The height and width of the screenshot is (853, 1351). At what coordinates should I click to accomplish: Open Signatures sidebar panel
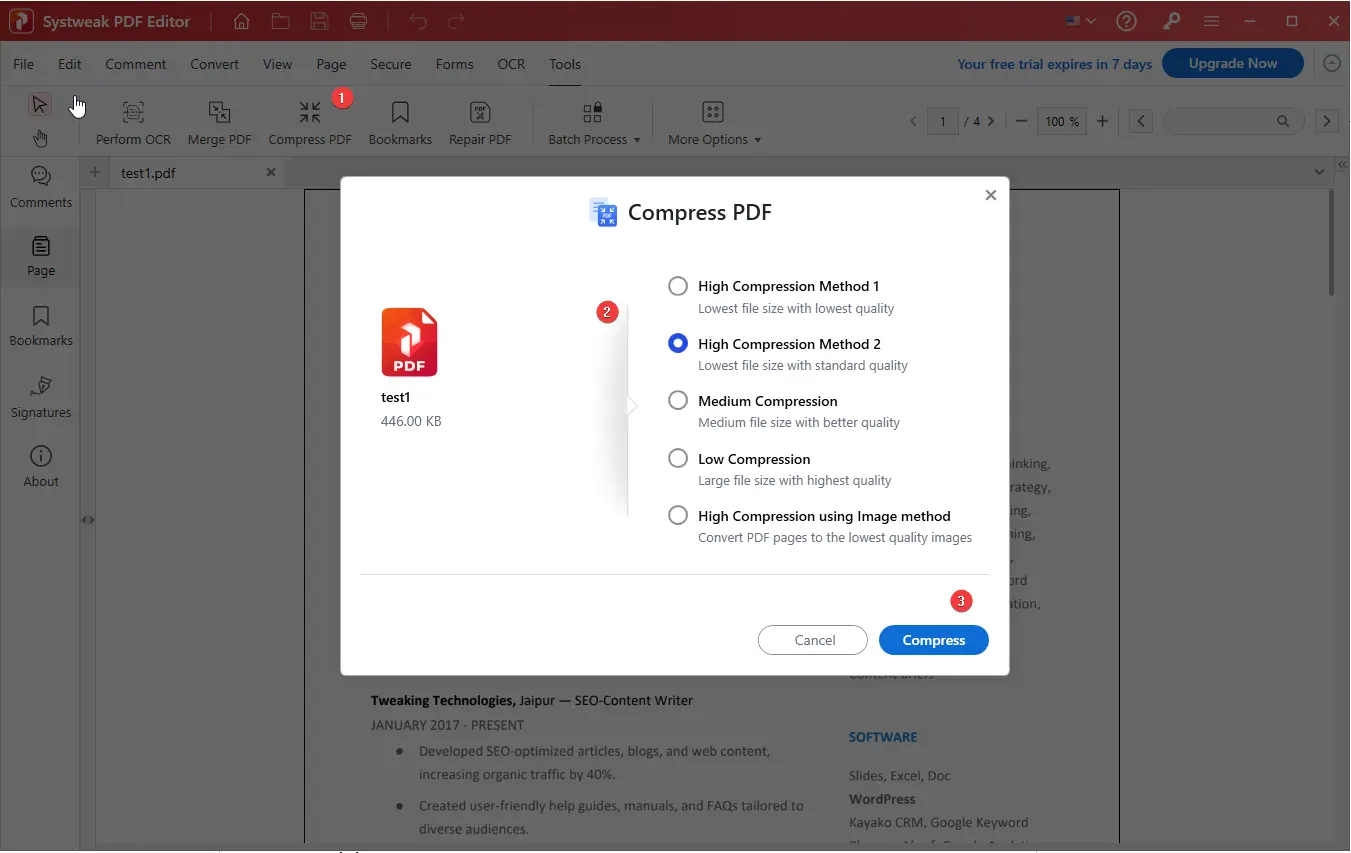41,397
